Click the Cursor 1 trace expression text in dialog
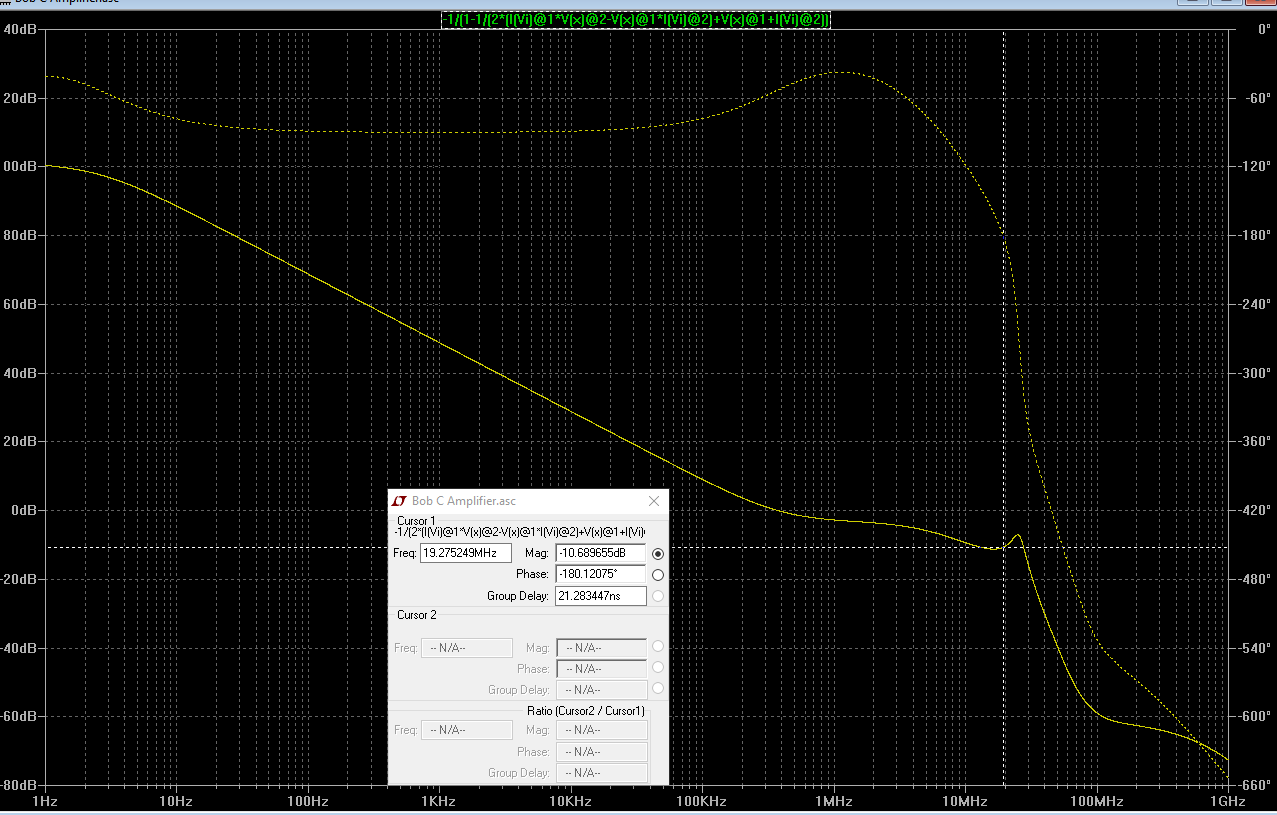Screen dimensions: 1277x815 pos(520,532)
